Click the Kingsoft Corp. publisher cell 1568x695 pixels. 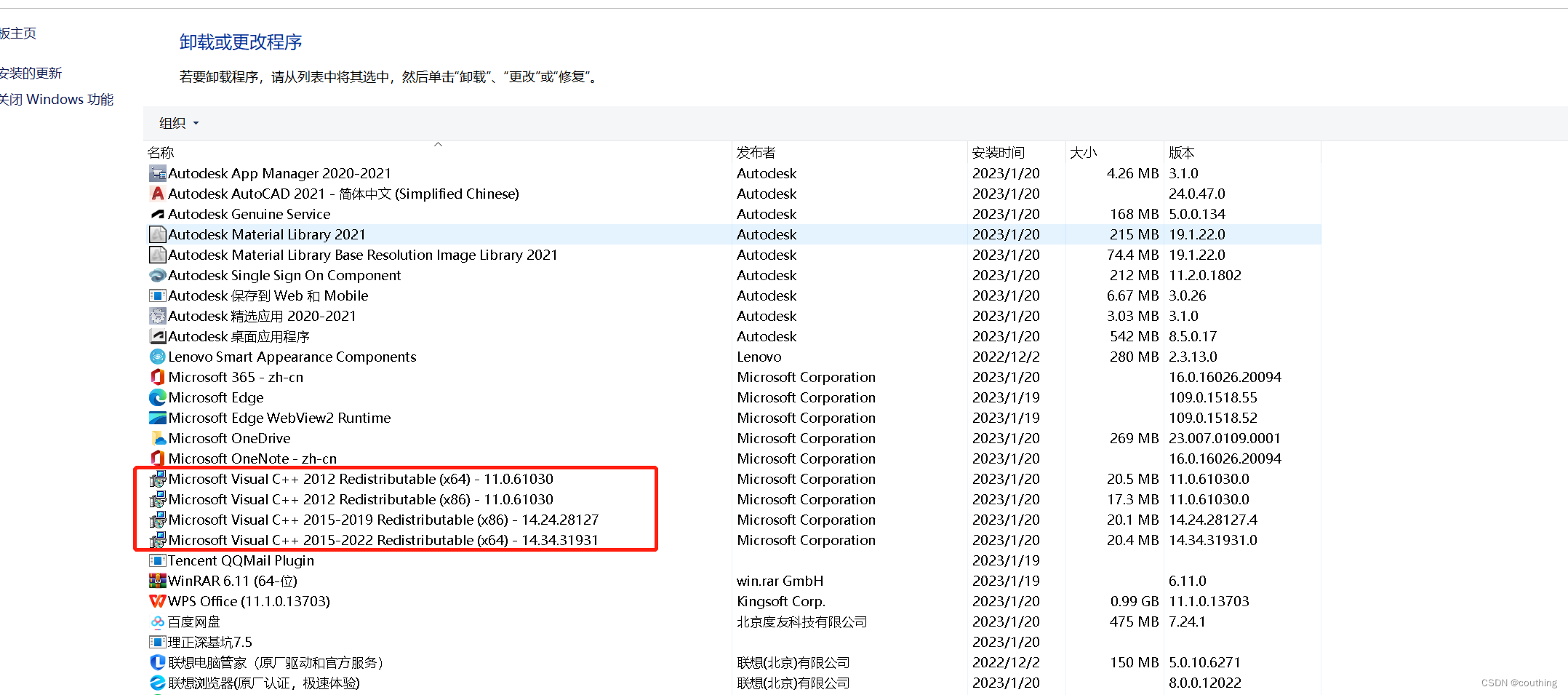click(x=780, y=601)
